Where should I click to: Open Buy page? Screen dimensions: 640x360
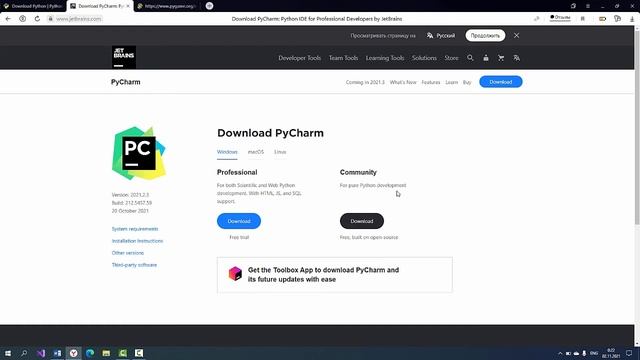[x=467, y=82]
